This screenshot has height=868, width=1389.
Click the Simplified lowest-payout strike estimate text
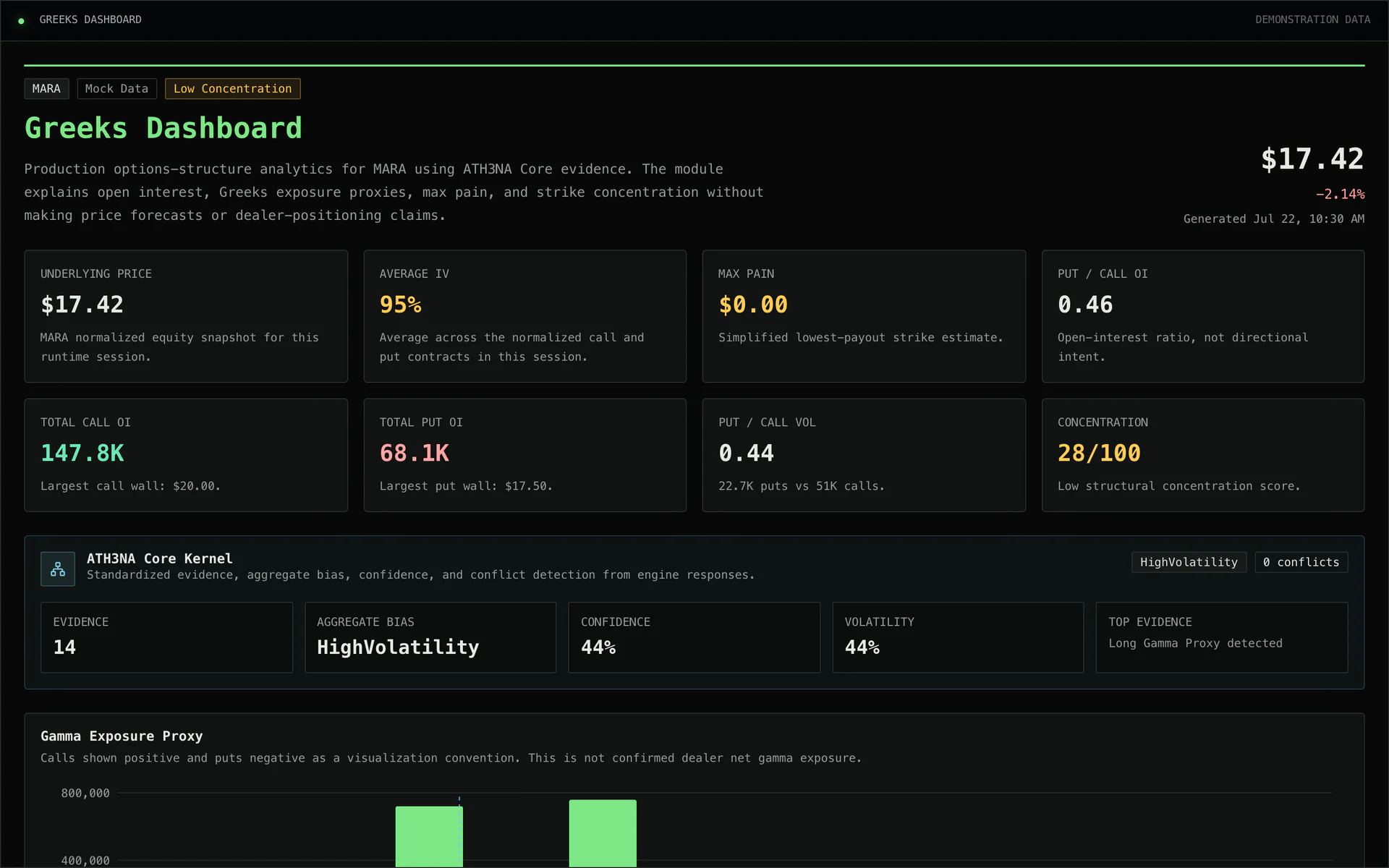click(x=861, y=338)
